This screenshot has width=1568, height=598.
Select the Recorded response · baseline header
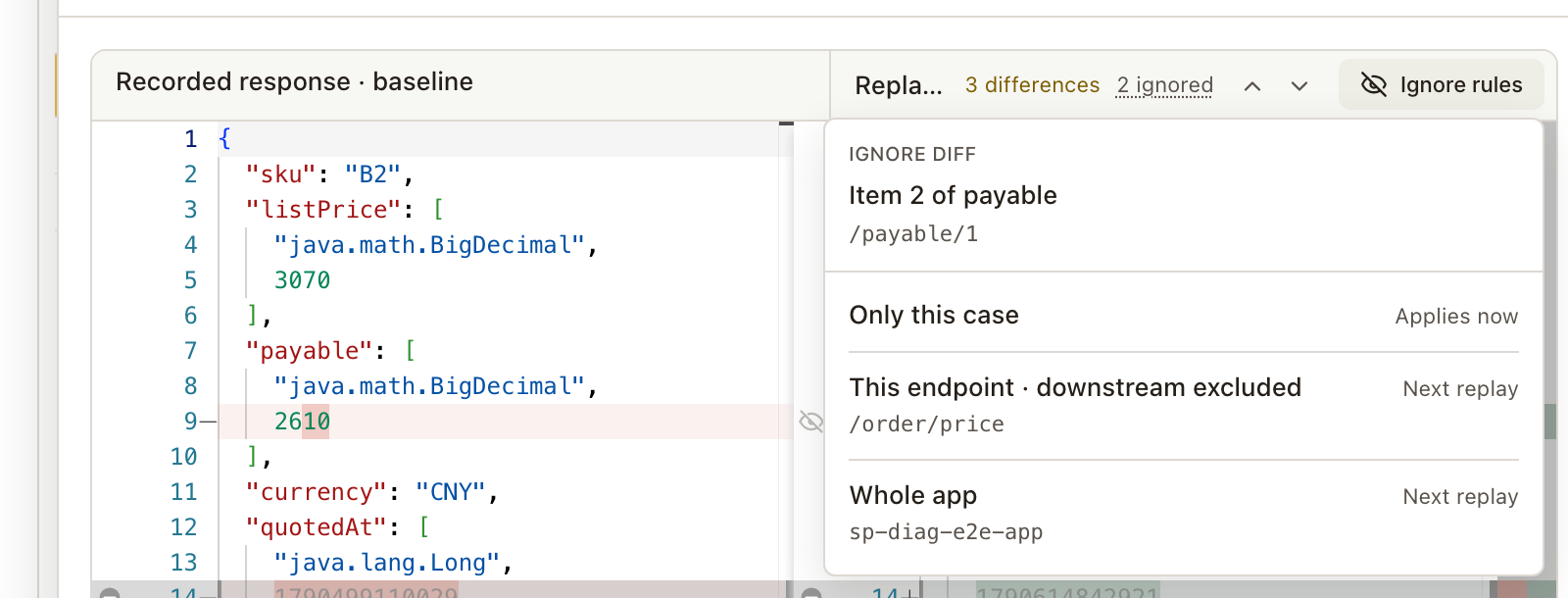pos(294,81)
